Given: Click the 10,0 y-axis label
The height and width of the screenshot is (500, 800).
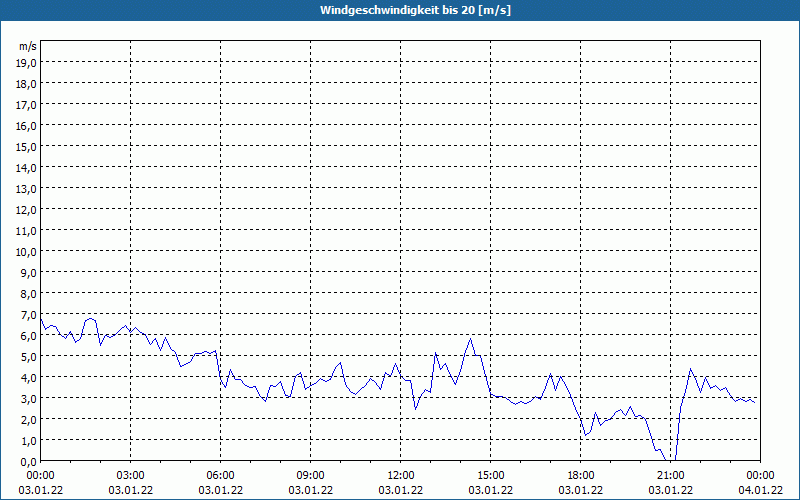Looking at the screenshot, I should (x=26, y=252).
